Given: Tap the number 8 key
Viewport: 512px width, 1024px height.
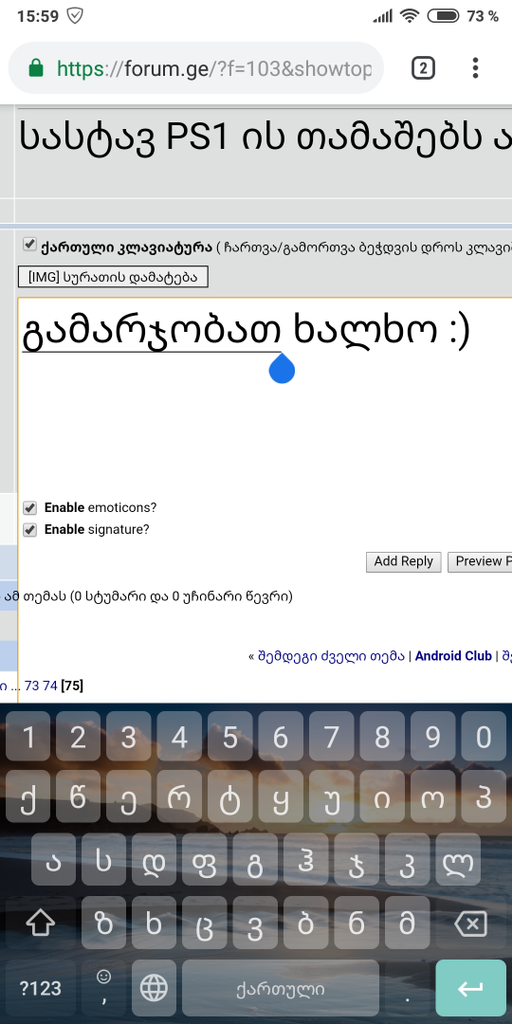Looking at the screenshot, I should coord(382,737).
